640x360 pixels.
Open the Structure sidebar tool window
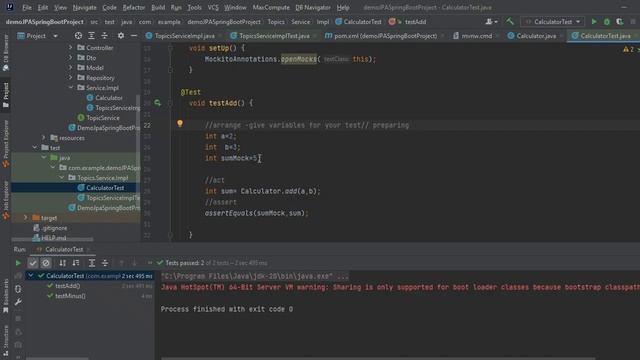click(x=6, y=340)
